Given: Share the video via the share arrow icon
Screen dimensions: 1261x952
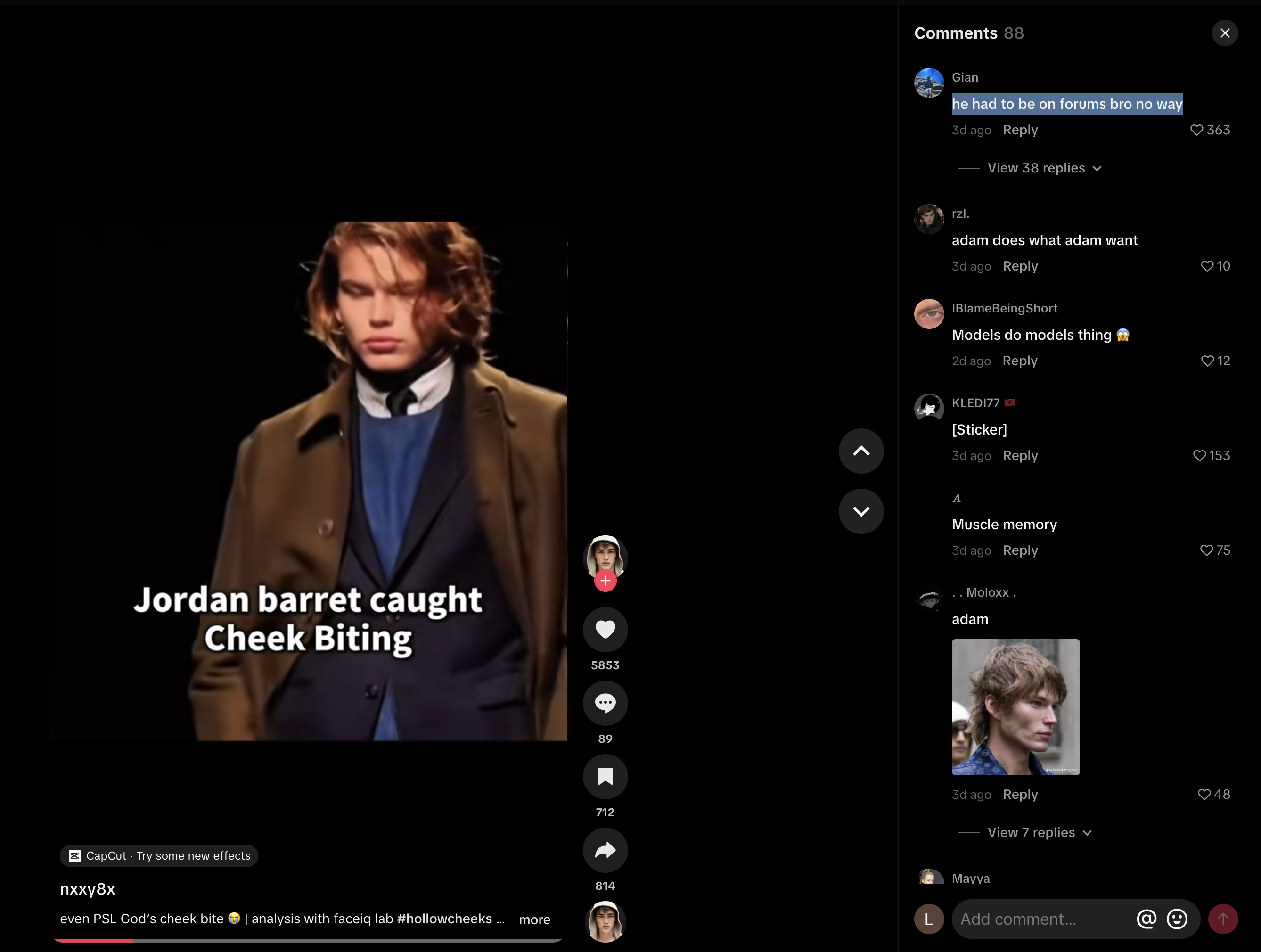Looking at the screenshot, I should (605, 850).
